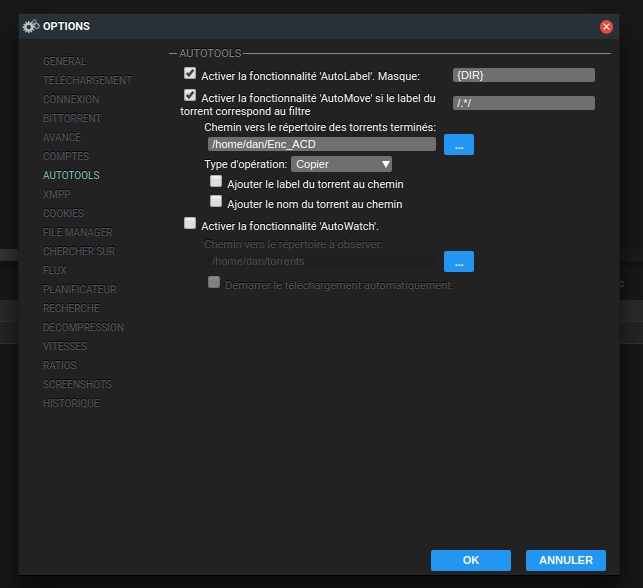The width and height of the screenshot is (643, 588).
Task: Open the Général settings section
Action: (65, 61)
